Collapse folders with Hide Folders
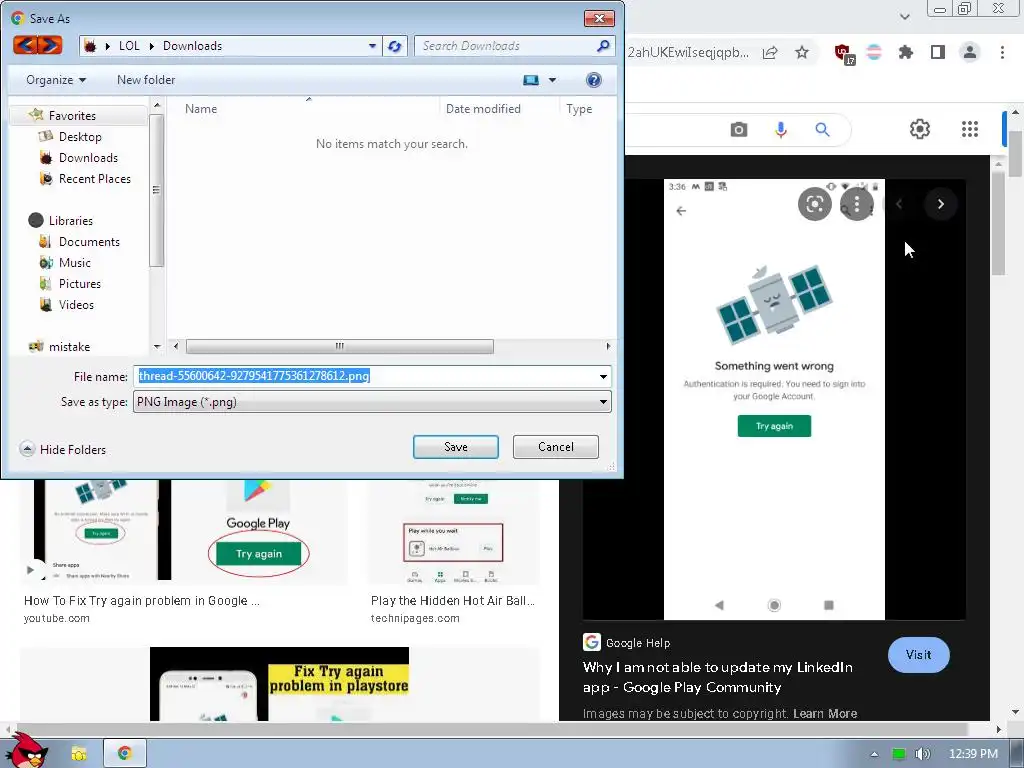 pyautogui.click(x=63, y=449)
